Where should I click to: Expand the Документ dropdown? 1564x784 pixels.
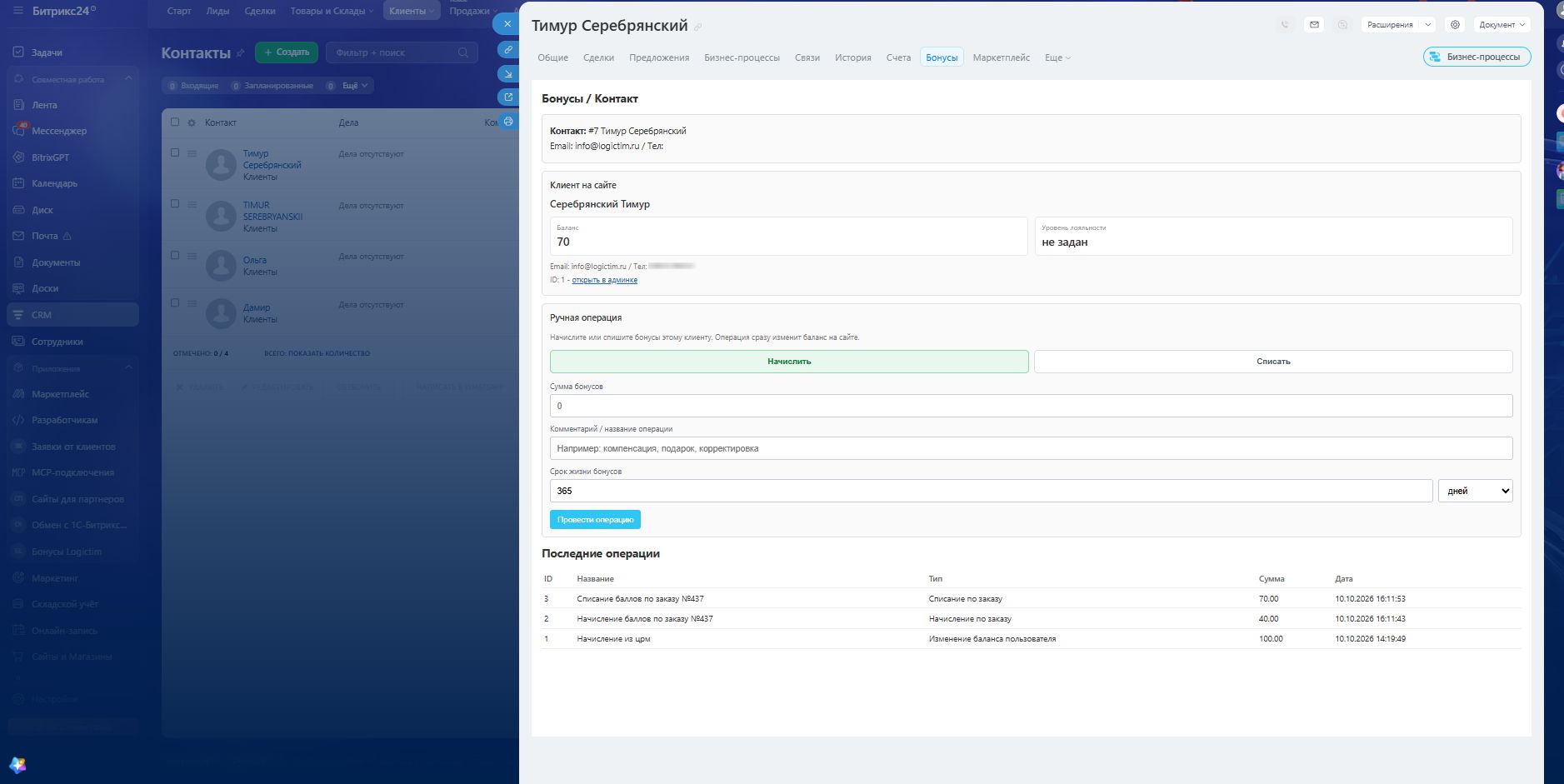point(1502,25)
